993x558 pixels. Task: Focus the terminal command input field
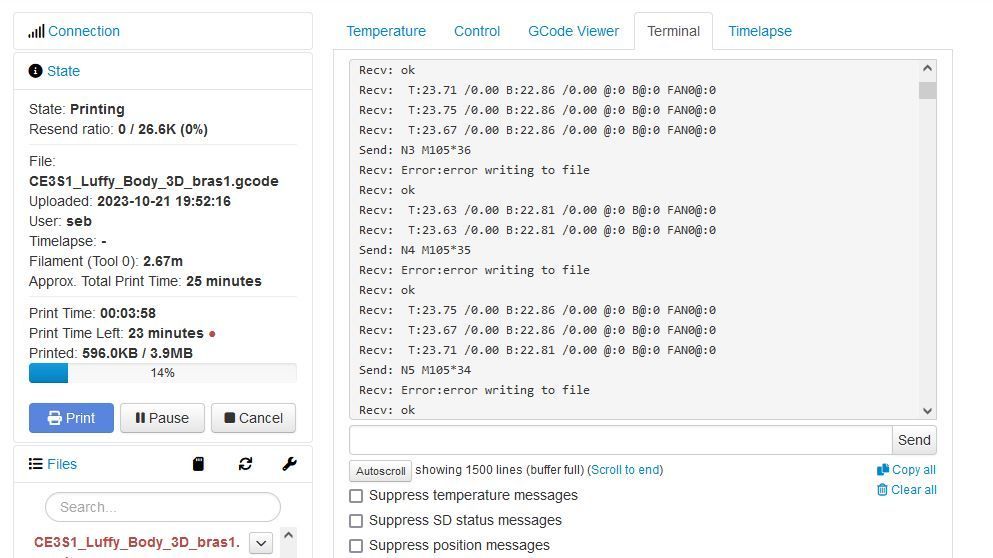point(621,440)
